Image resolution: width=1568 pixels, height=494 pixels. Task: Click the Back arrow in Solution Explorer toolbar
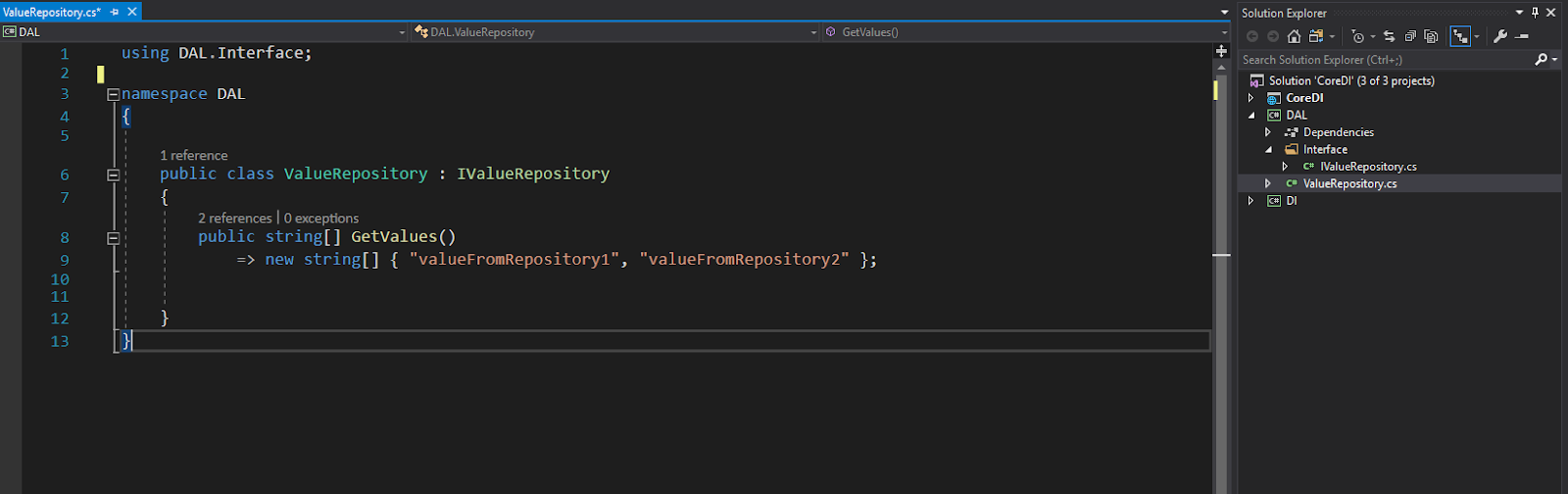coord(1252,36)
